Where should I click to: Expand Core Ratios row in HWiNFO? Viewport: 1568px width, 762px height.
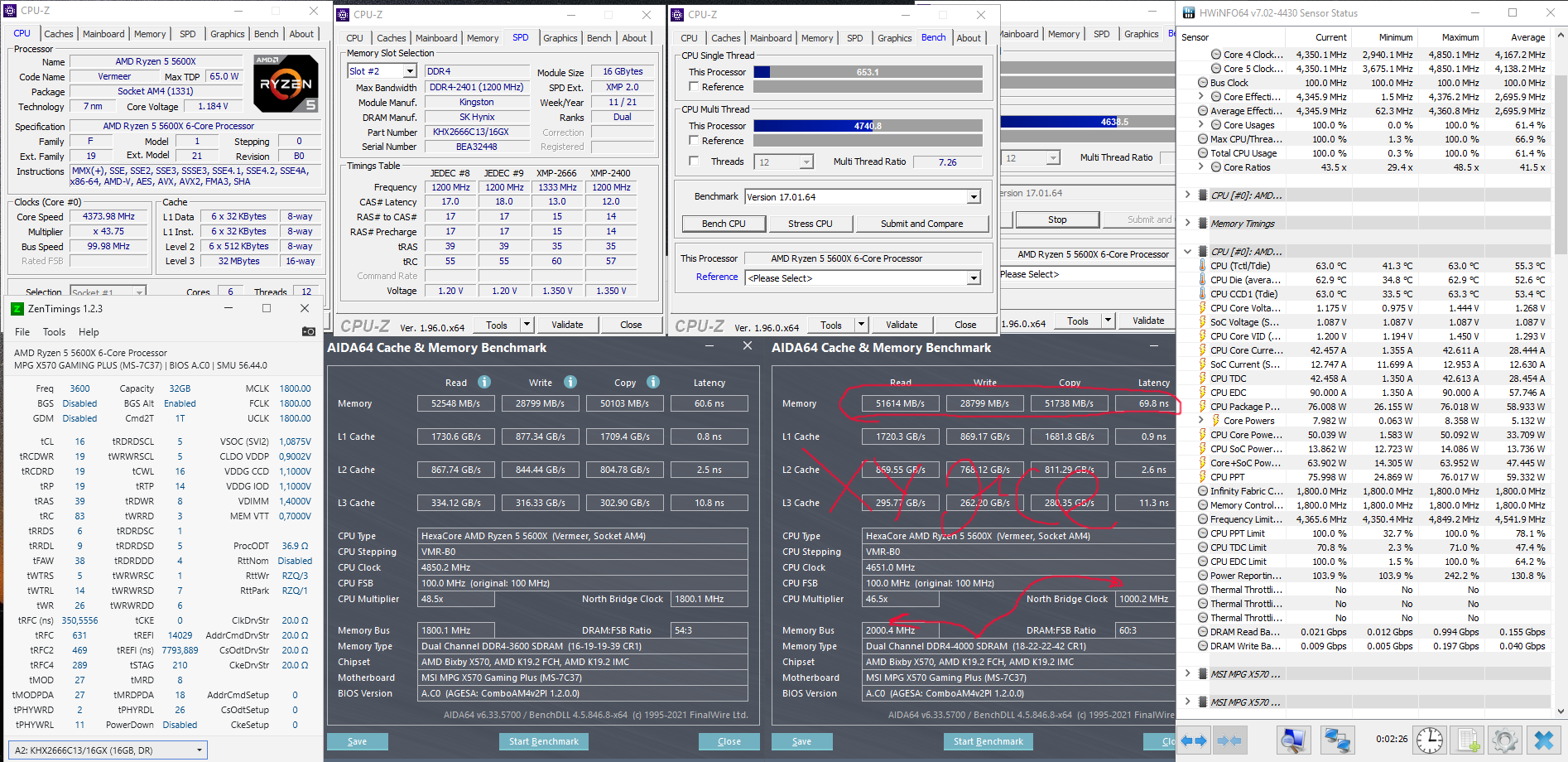1200,167
